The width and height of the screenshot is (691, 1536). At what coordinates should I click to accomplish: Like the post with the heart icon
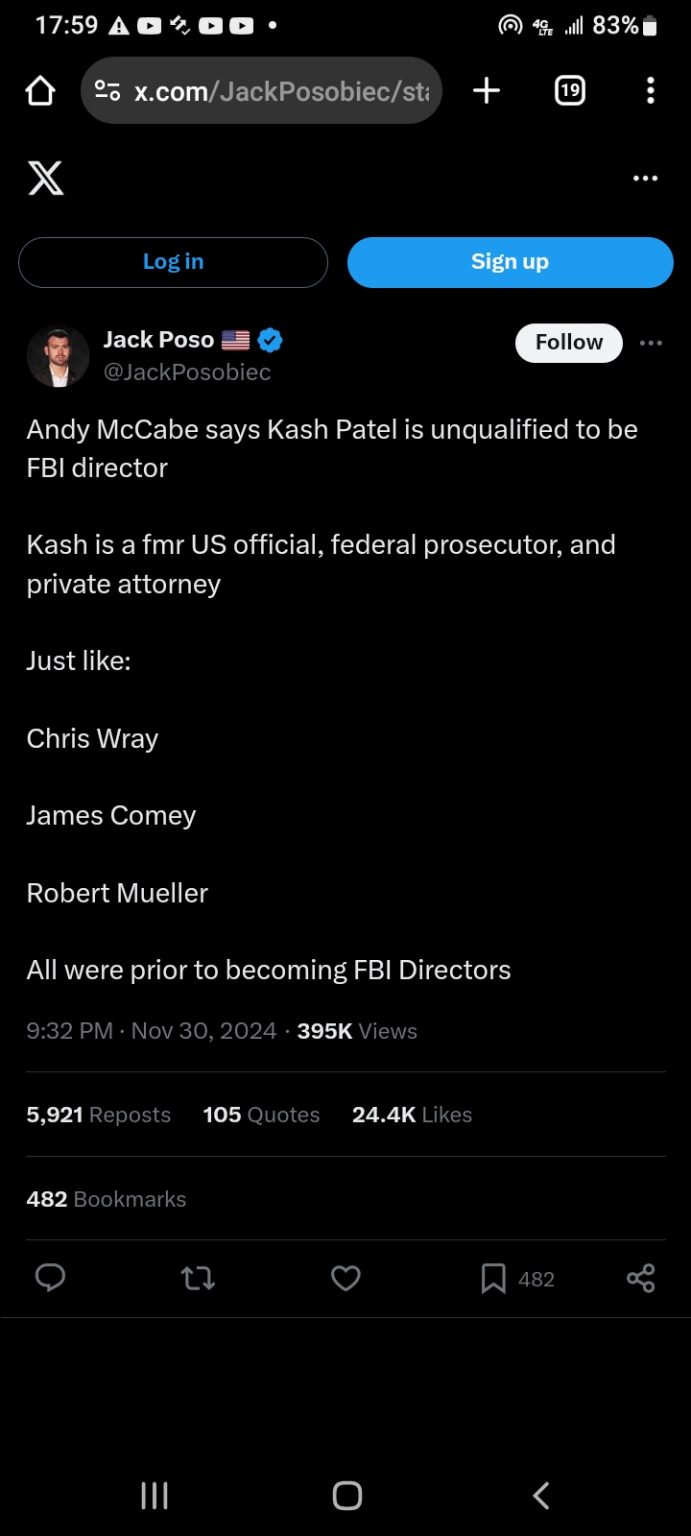point(346,1278)
